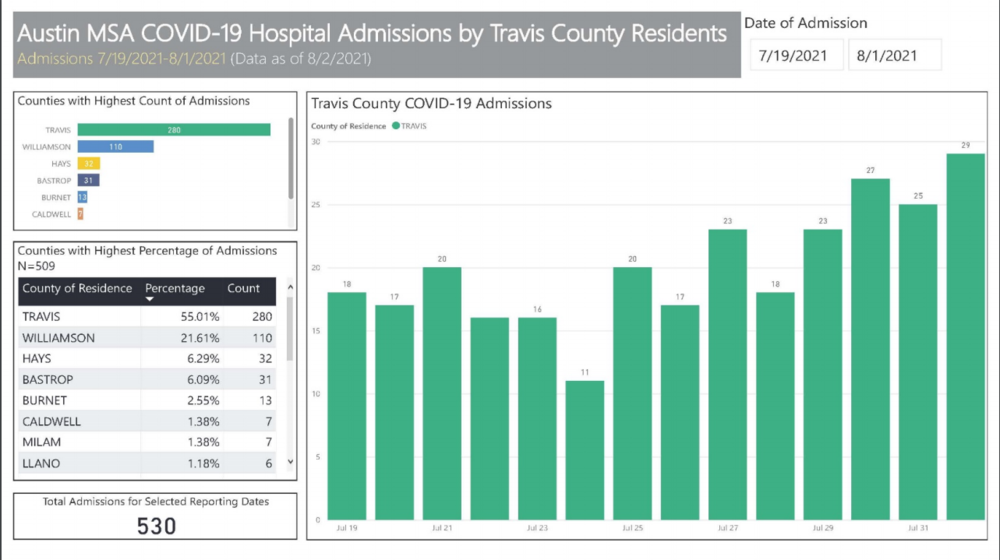Sort table by Percentage column header
The image size is (1000, 560).
point(175,288)
